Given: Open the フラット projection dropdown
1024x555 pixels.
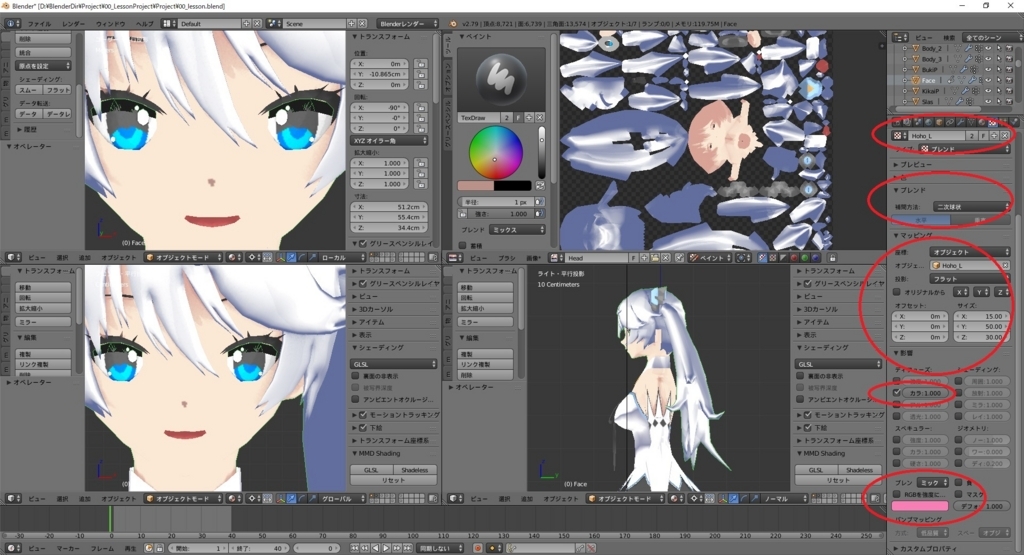Looking at the screenshot, I should click(x=970, y=279).
